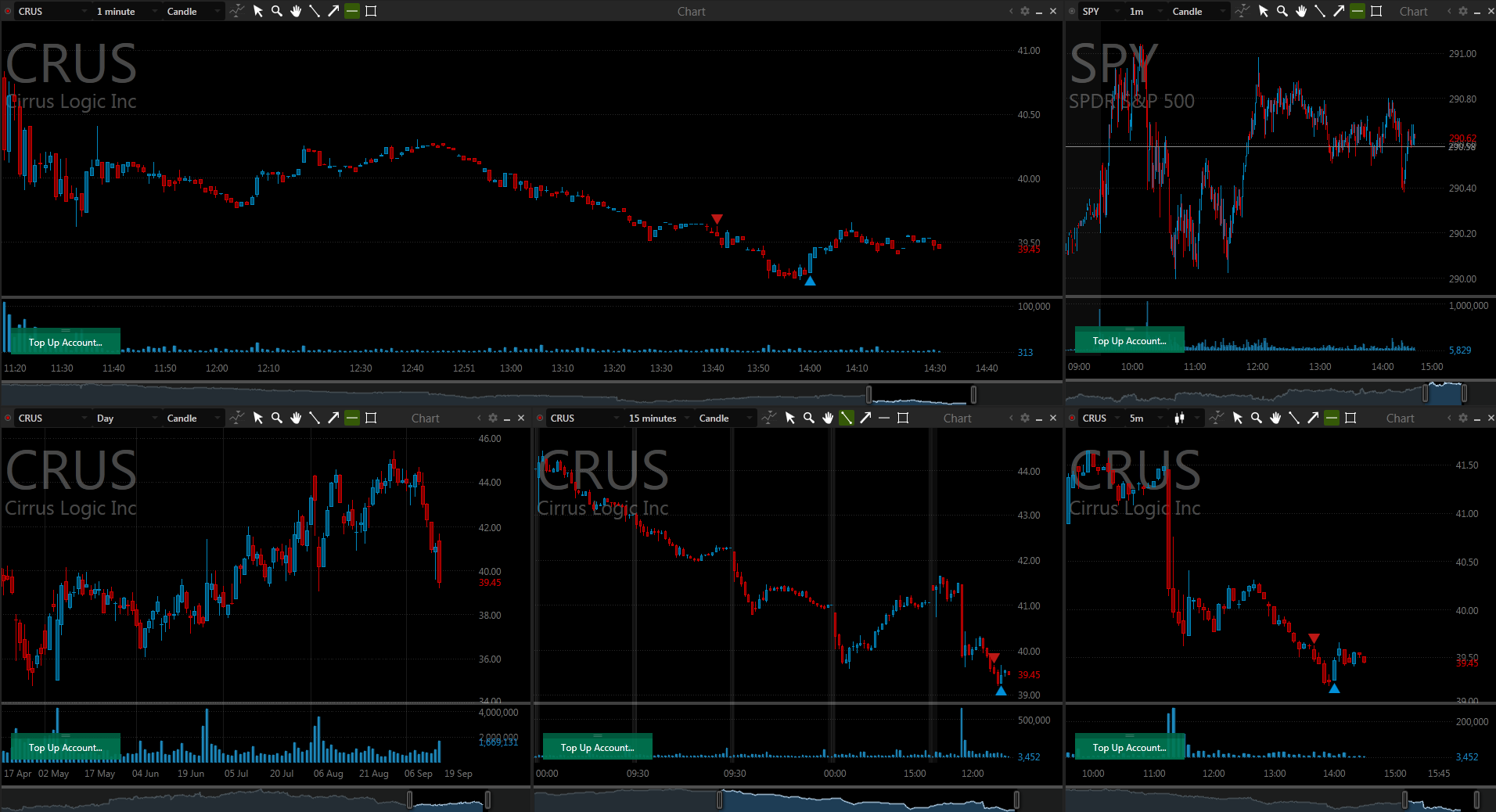Toggle horizontal line tool in CRUS 5m chart

[1332, 418]
